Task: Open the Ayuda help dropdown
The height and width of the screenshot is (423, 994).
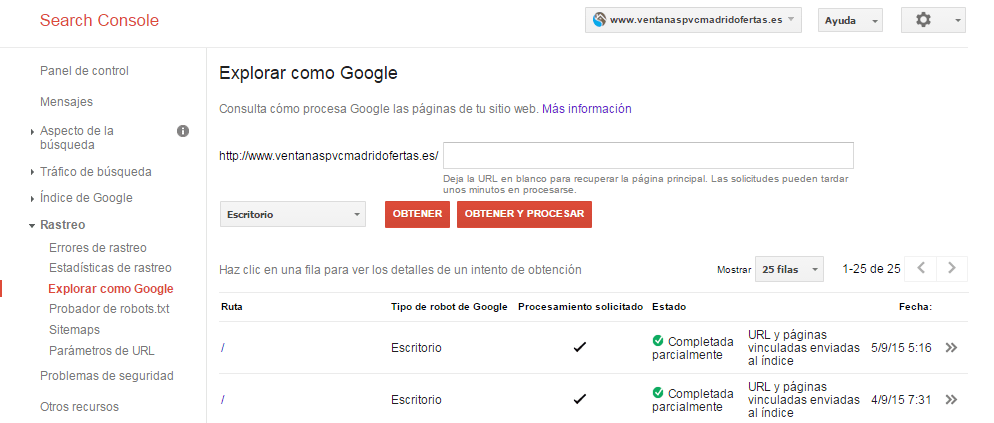Action: pyautogui.click(x=851, y=20)
